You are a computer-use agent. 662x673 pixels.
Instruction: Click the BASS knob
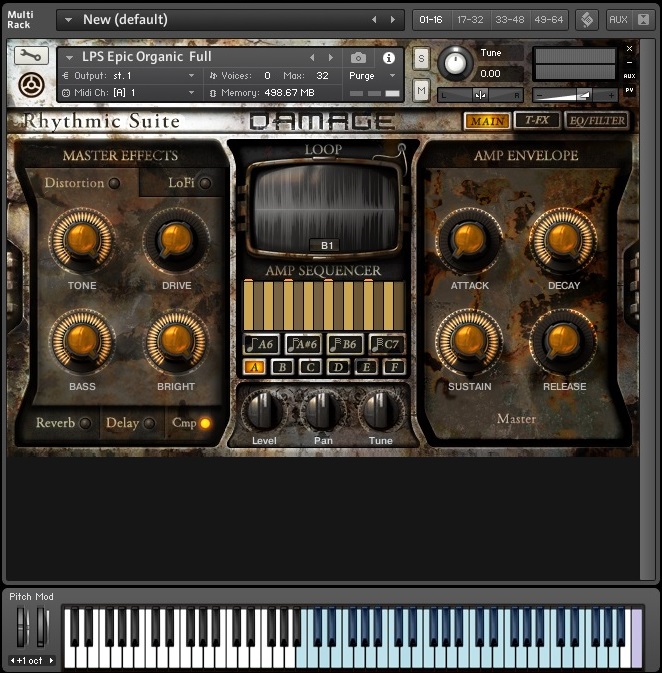[x=82, y=342]
